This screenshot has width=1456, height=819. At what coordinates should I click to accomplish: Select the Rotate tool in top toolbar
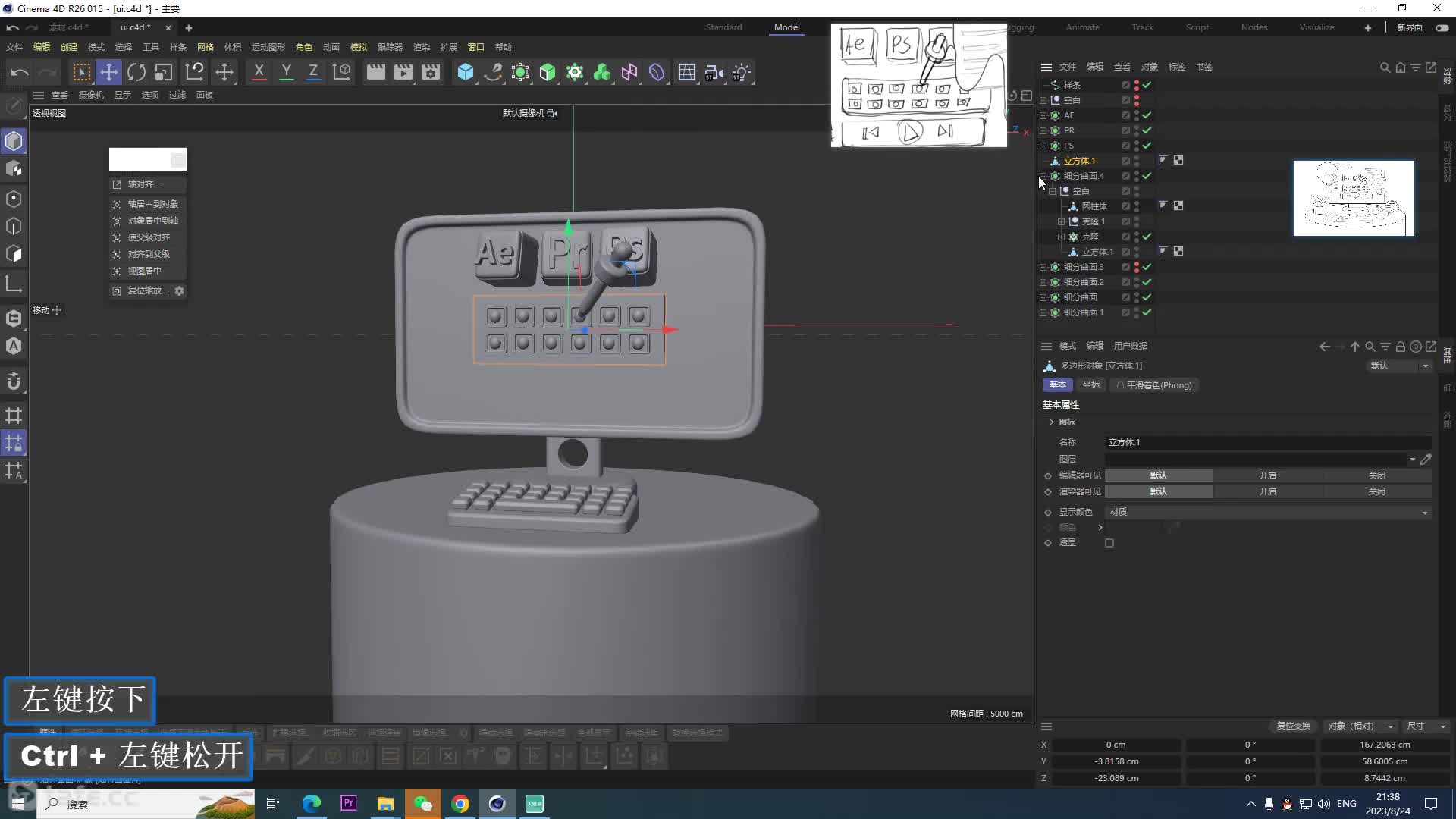pos(136,73)
